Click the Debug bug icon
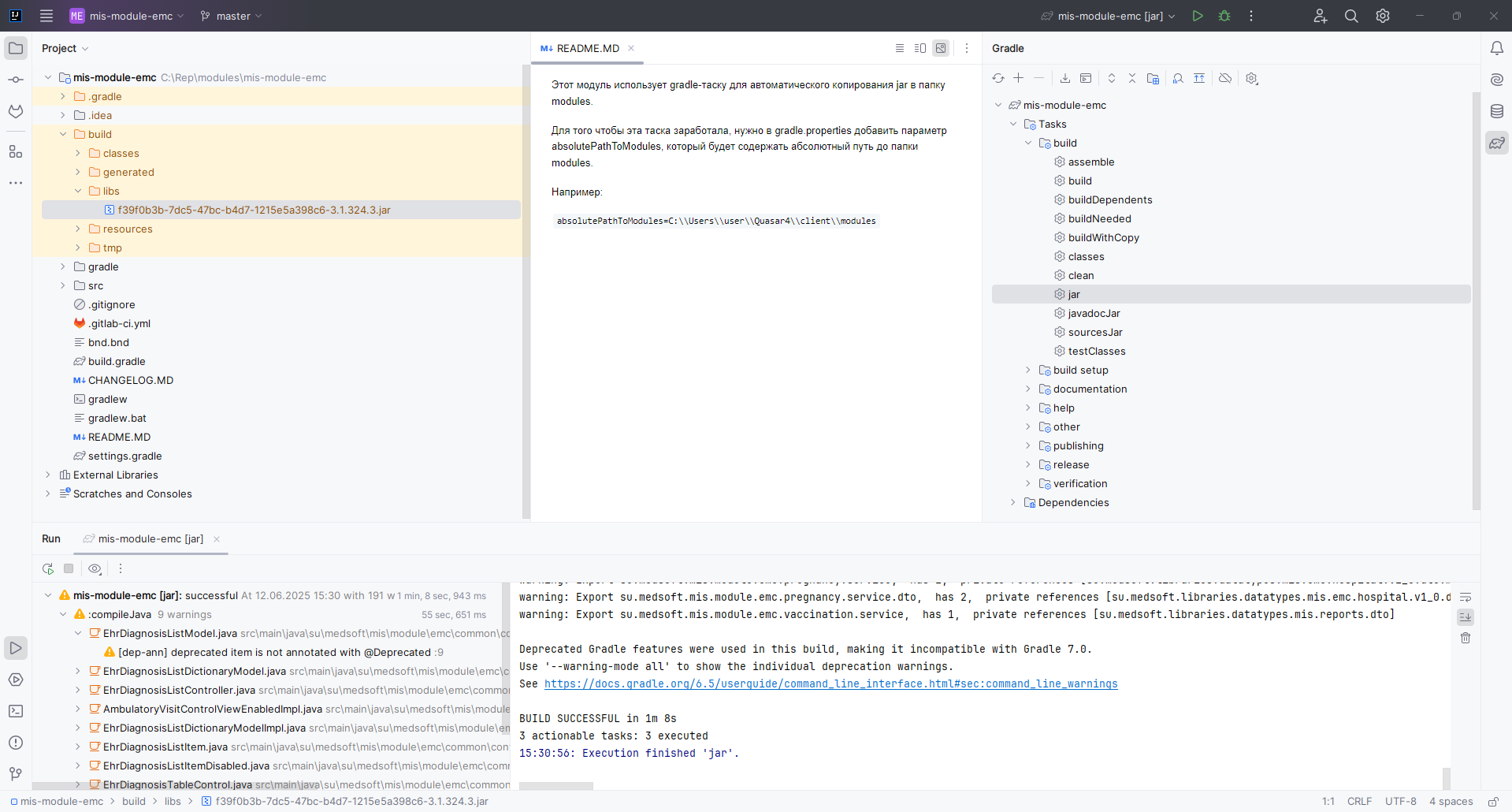This screenshot has height=812, width=1512. coord(1224,16)
